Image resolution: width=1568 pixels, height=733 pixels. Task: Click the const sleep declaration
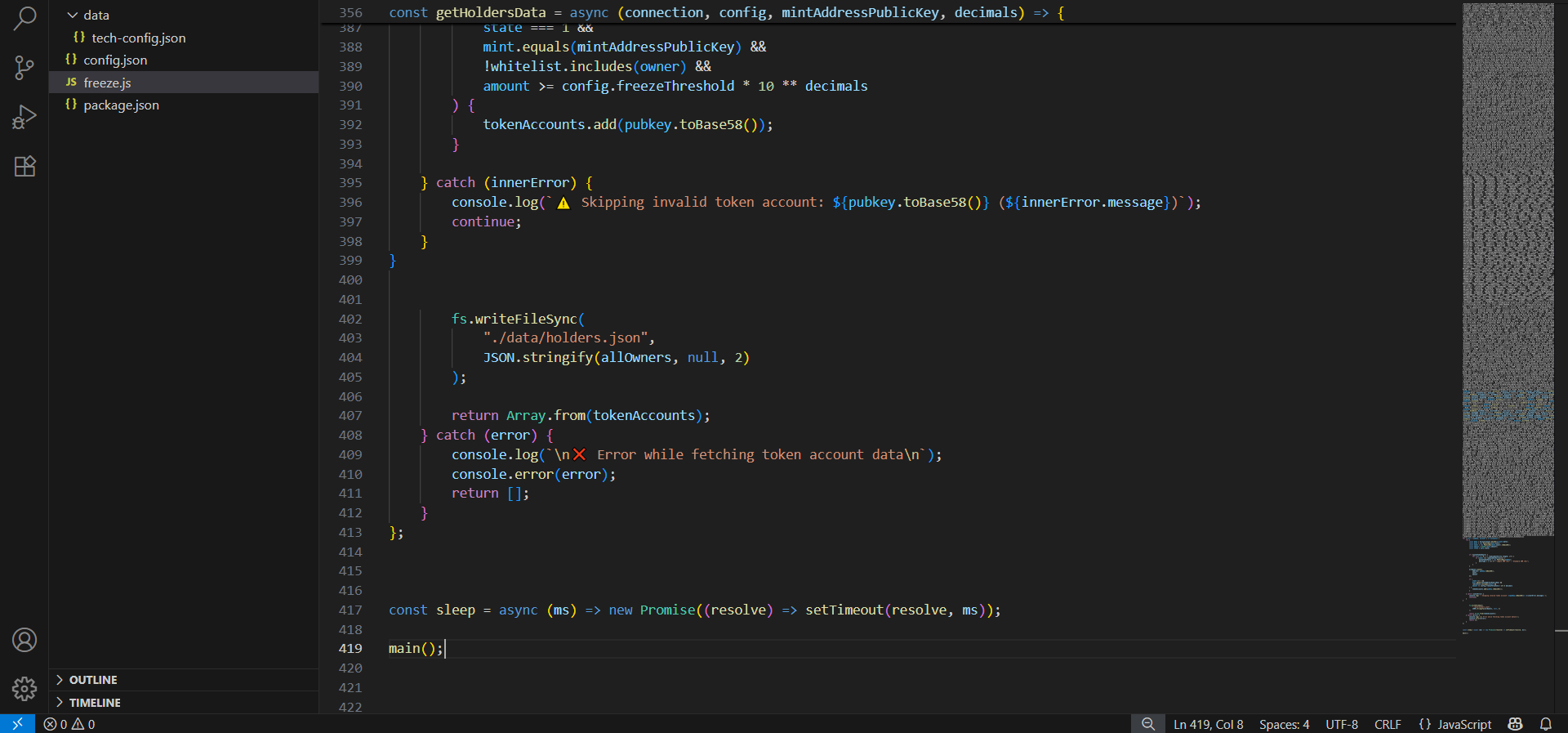point(695,610)
